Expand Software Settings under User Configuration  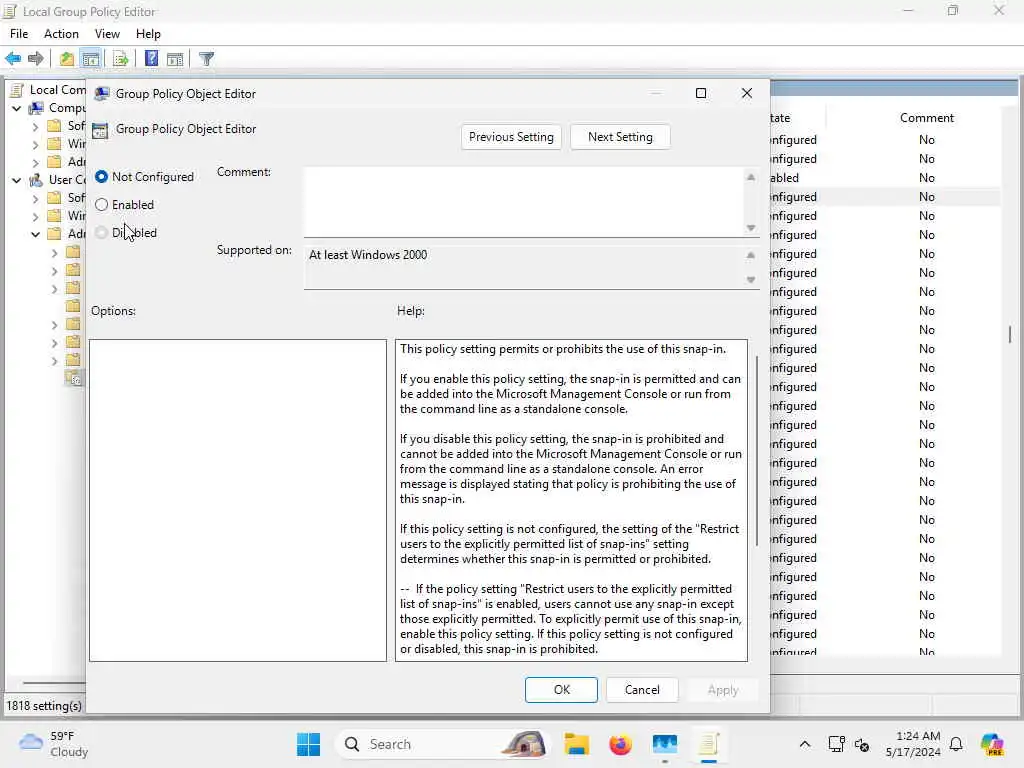(x=36, y=198)
